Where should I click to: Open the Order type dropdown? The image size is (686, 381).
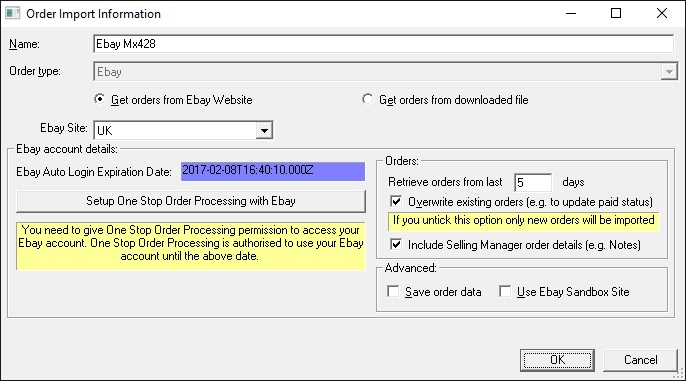pyautogui.click(x=668, y=72)
